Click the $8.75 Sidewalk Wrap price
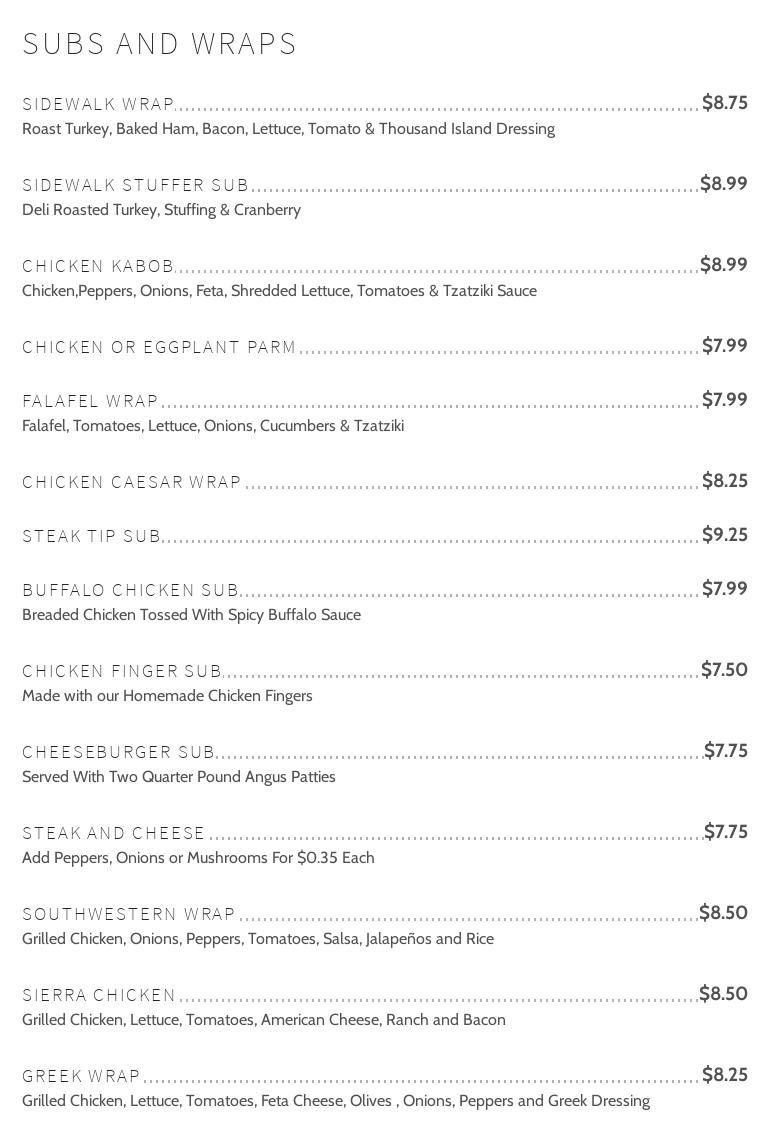 pyautogui.click(x=725, y=103)
